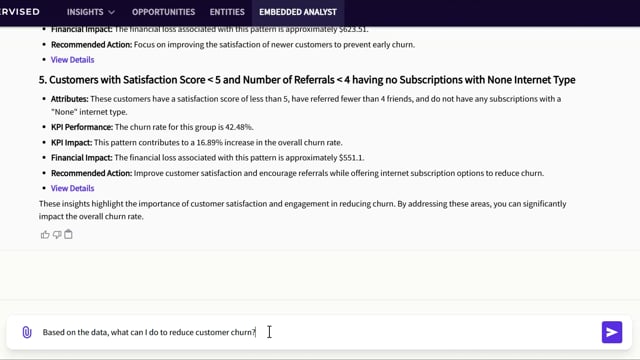Go to the Opportunities tab
640x360 pixels.
(163, 12)
